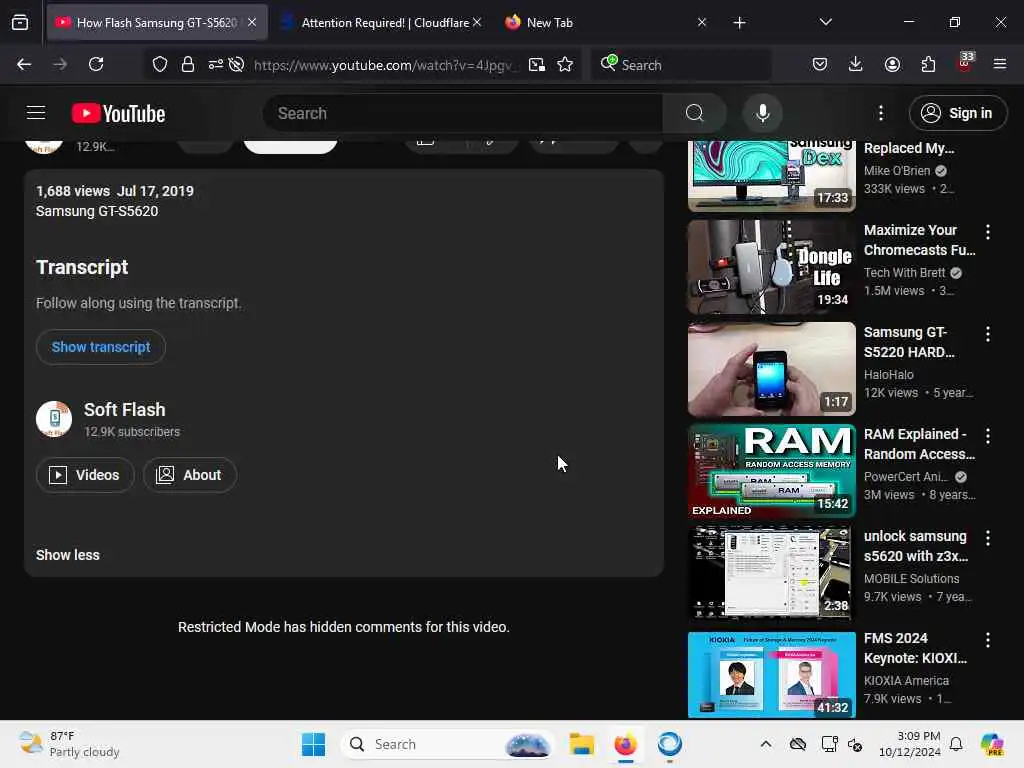Open unlock samsung s5620 with z3x thumbnail
The image size is (1024, 768).
[771, 573]
